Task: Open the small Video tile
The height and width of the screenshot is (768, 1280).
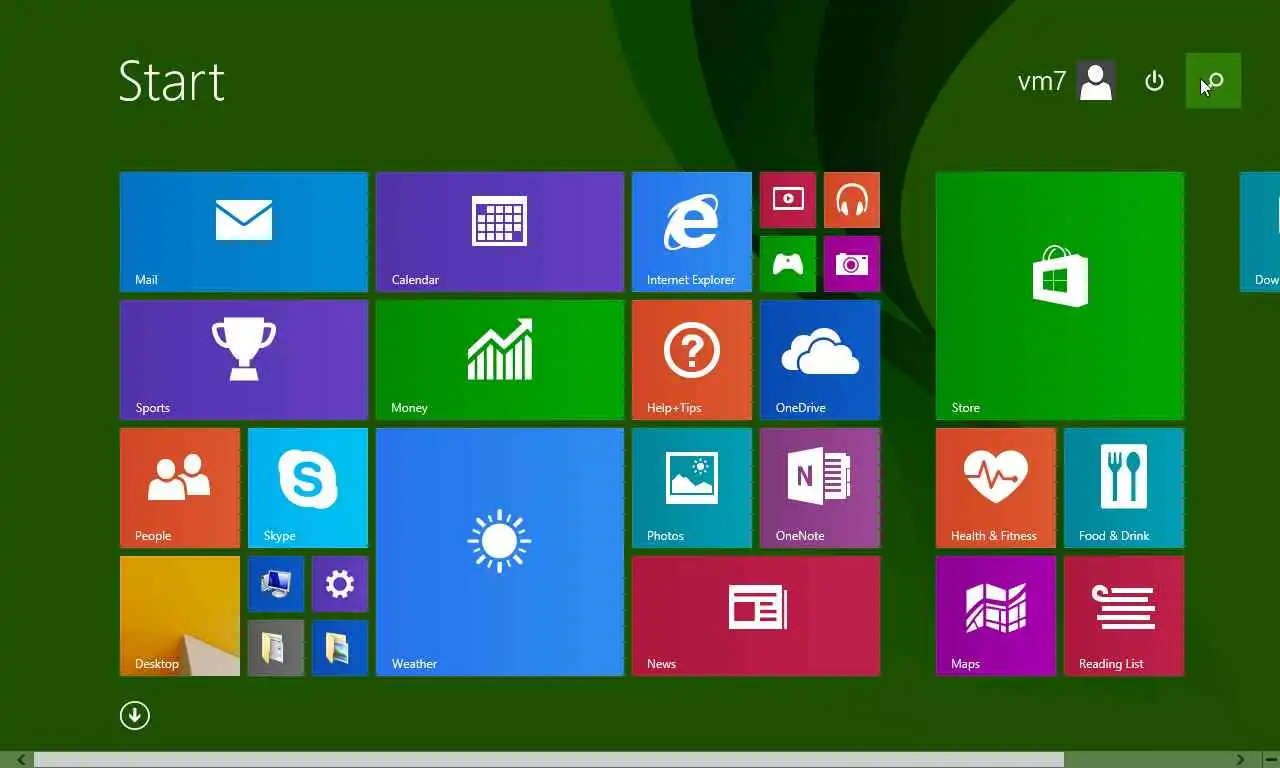Action: 788,200
